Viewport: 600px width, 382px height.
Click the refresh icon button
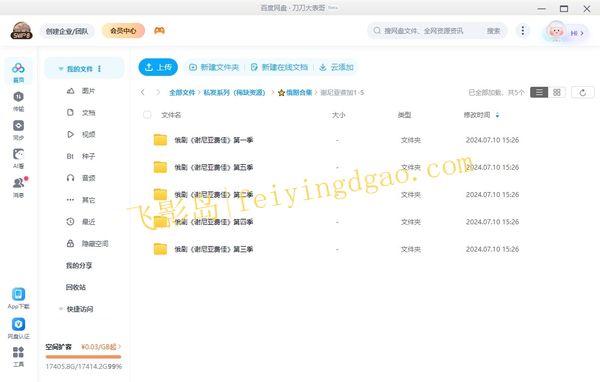[583, 93]
